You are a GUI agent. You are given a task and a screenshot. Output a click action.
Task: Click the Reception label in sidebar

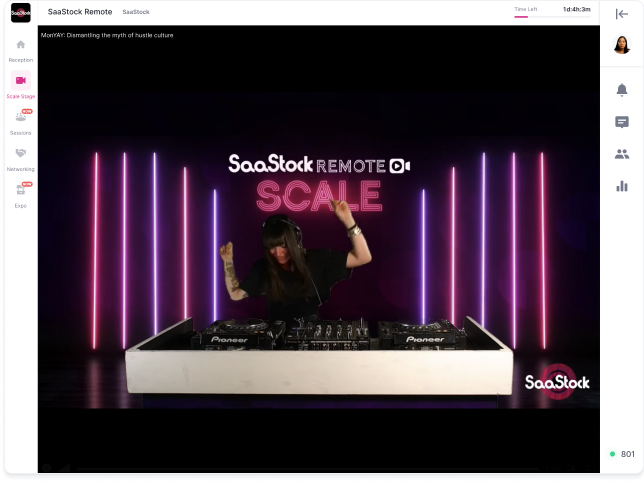(x=20, y=60)
